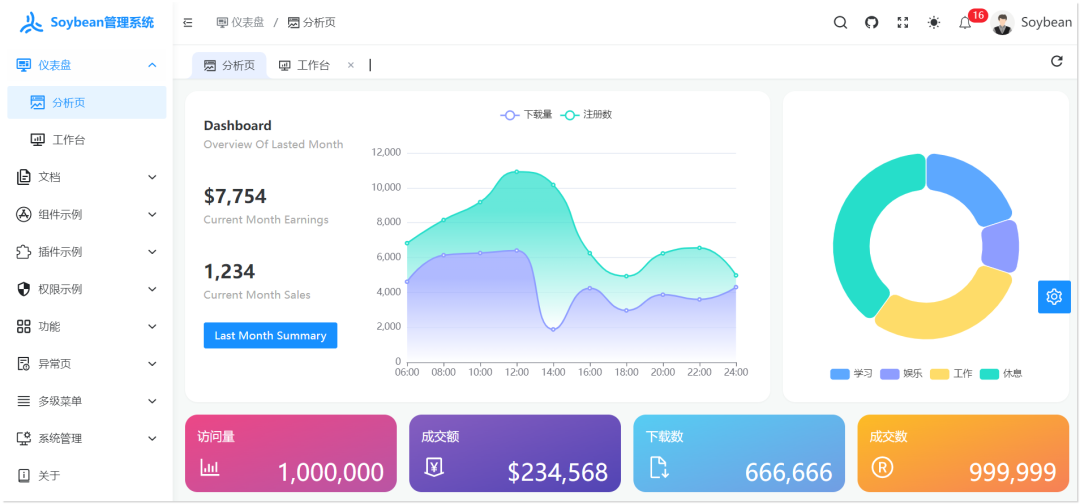Click the 666,666 下载数 value
This screenshot has height=504, width=1080.
click(x=789, y=472)
